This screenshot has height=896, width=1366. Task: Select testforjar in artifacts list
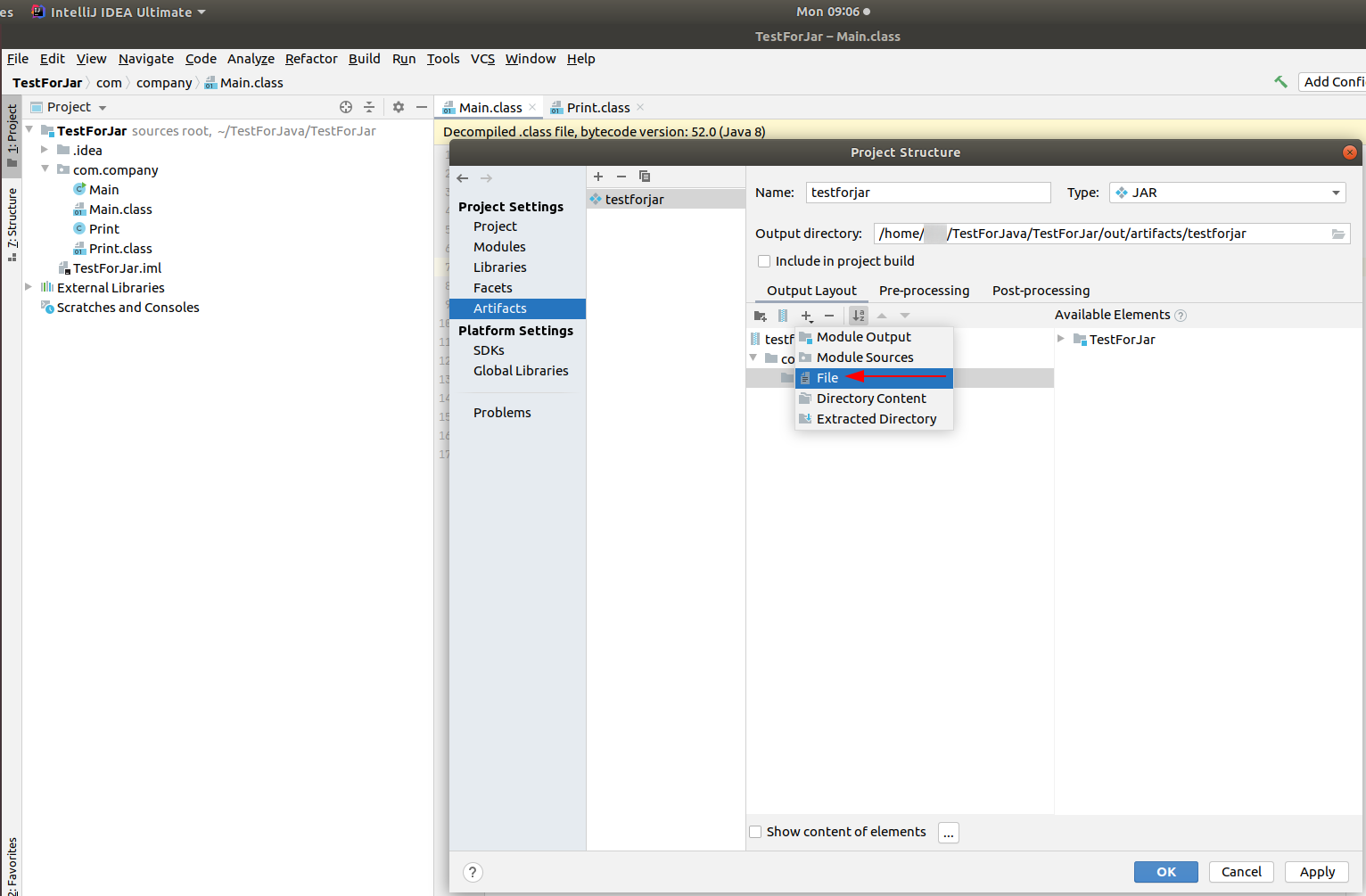point(666,200)
